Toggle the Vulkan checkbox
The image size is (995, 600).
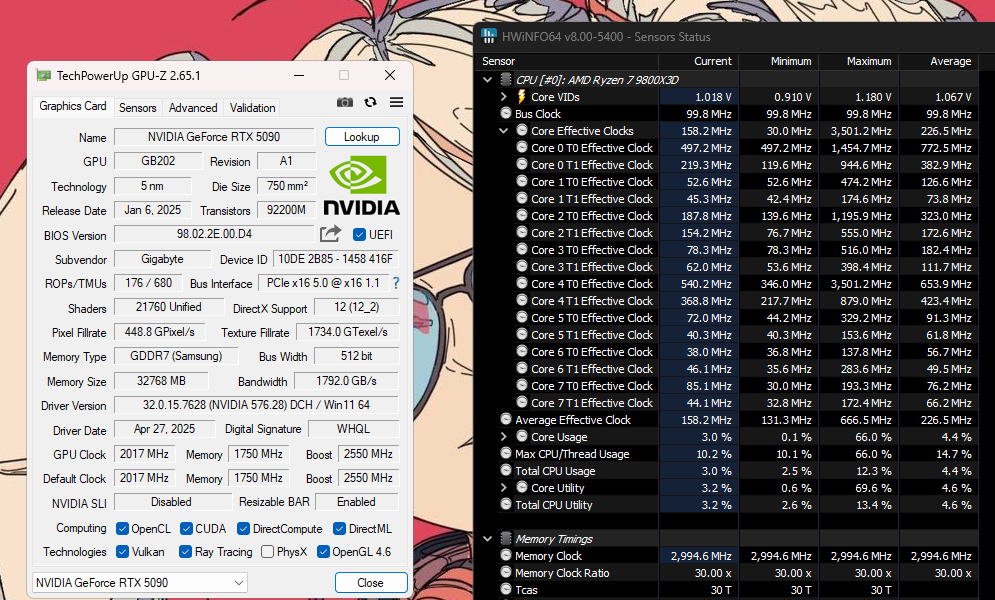click(x=122, y=552)
